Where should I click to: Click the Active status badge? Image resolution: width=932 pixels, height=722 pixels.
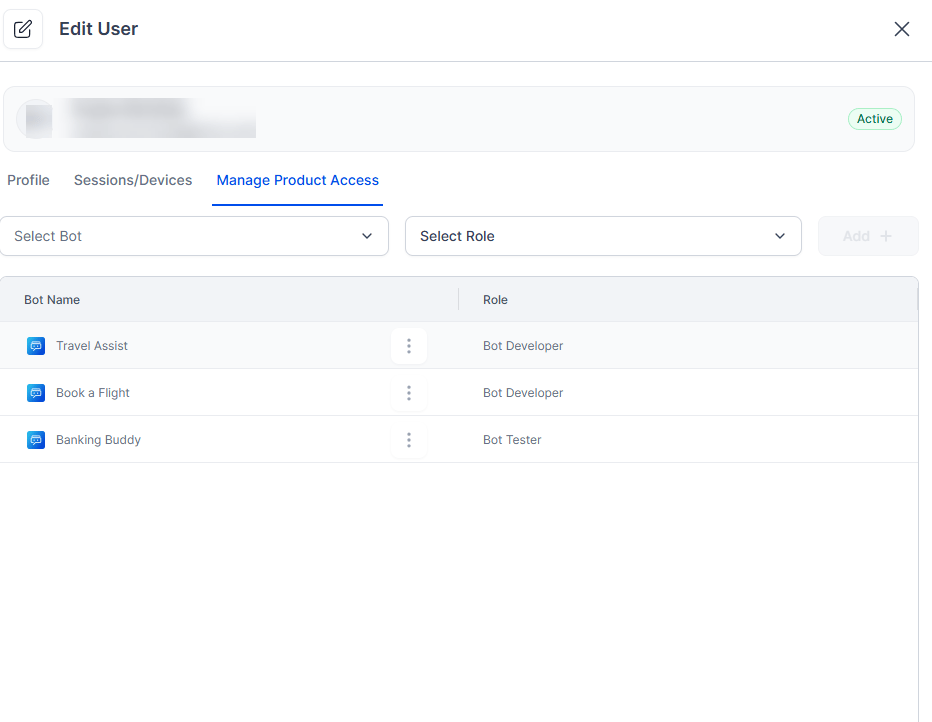click(x=874, y=119)
